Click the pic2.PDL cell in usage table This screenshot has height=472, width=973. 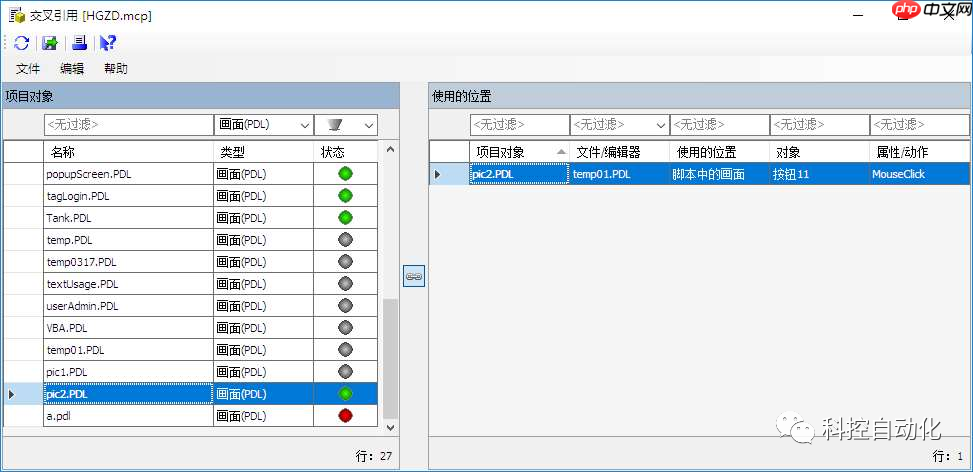click(x=519, y=174)
